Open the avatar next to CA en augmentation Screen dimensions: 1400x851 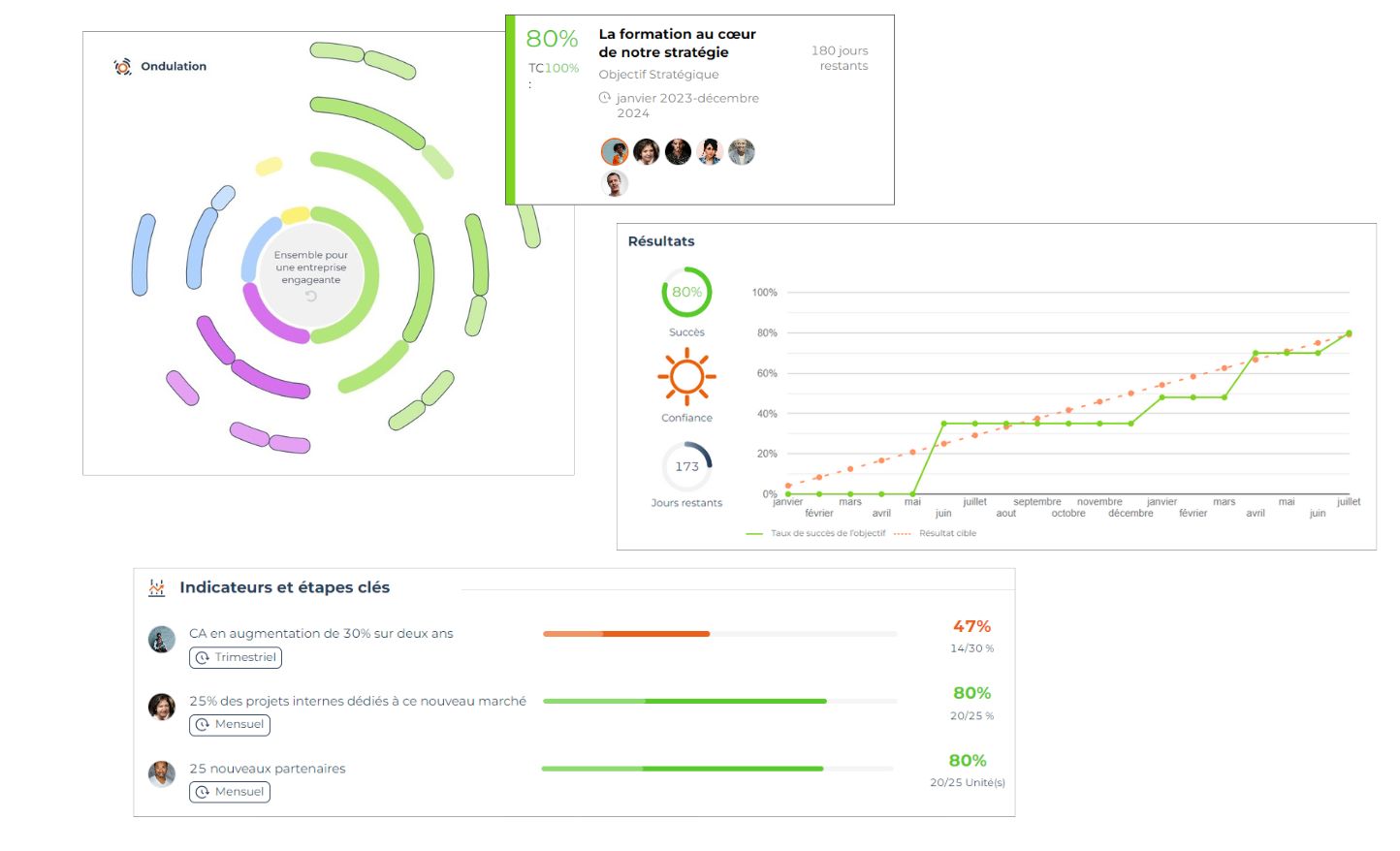[162, 640]
